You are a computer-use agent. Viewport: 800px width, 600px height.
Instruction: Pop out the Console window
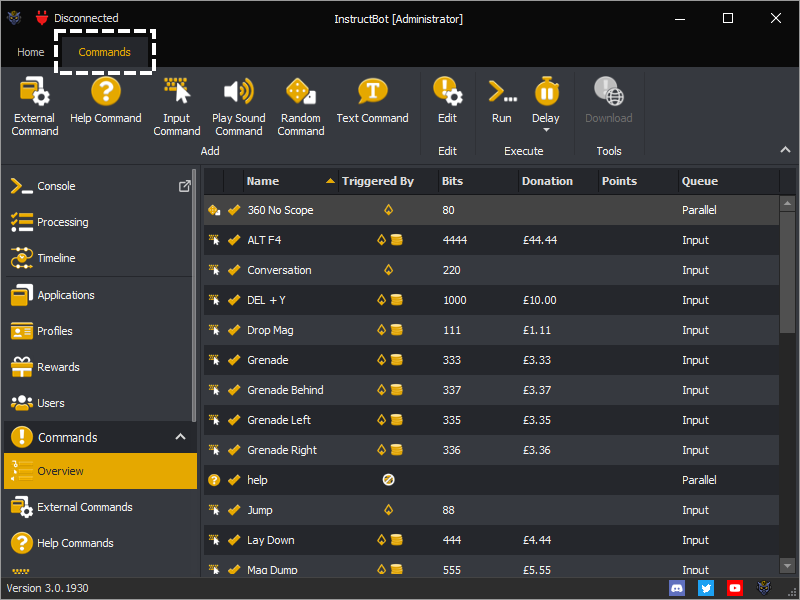[184, 186]
